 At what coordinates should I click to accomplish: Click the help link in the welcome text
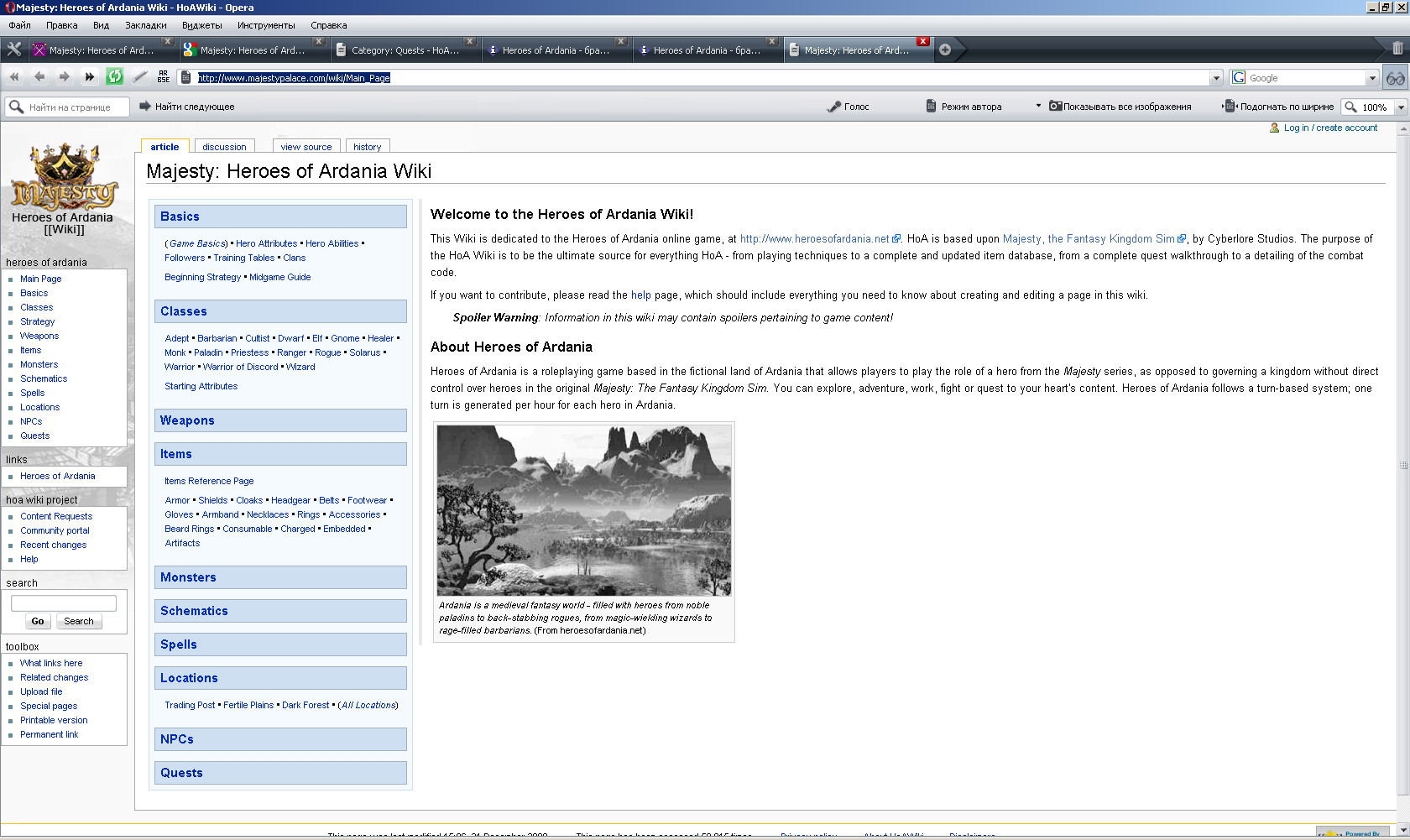point(640,295)
